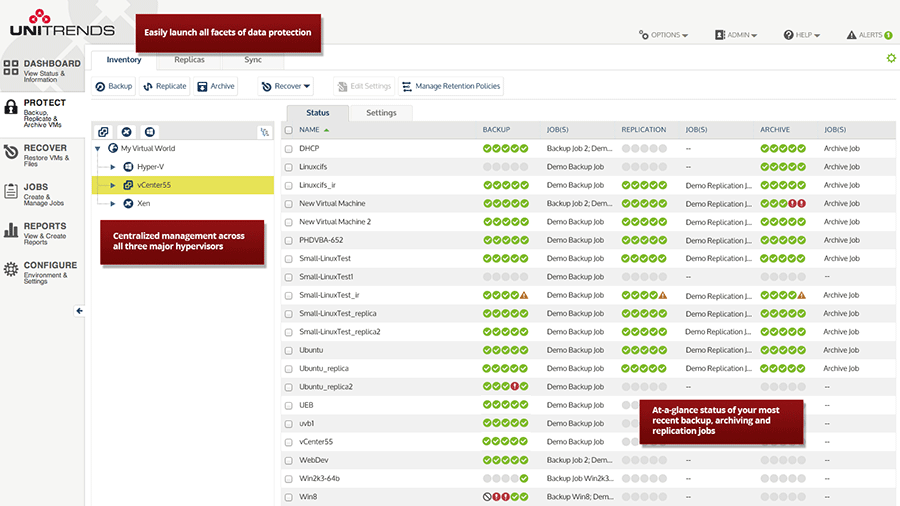The height and width of the screenshot is (506, 900).
Task: Click the Archive toolbar button
Action: pos(216,86)
